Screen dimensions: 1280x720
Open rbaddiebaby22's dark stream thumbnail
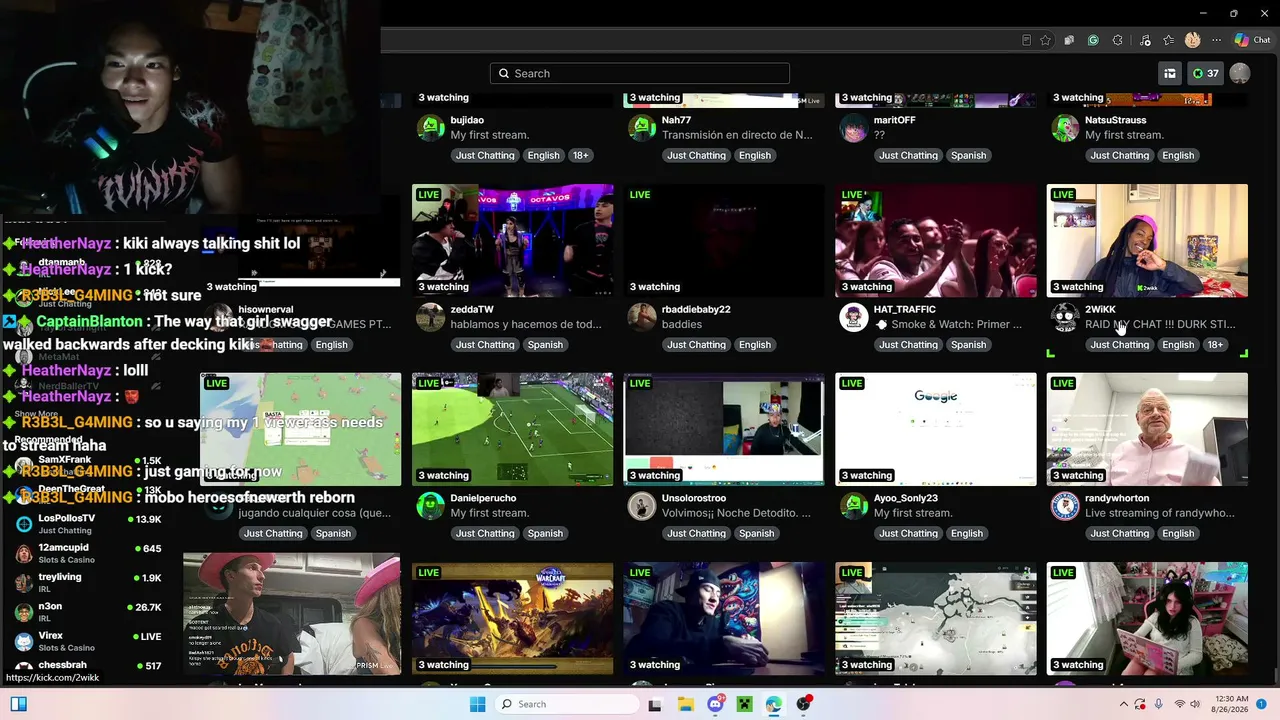click(724, 240)
